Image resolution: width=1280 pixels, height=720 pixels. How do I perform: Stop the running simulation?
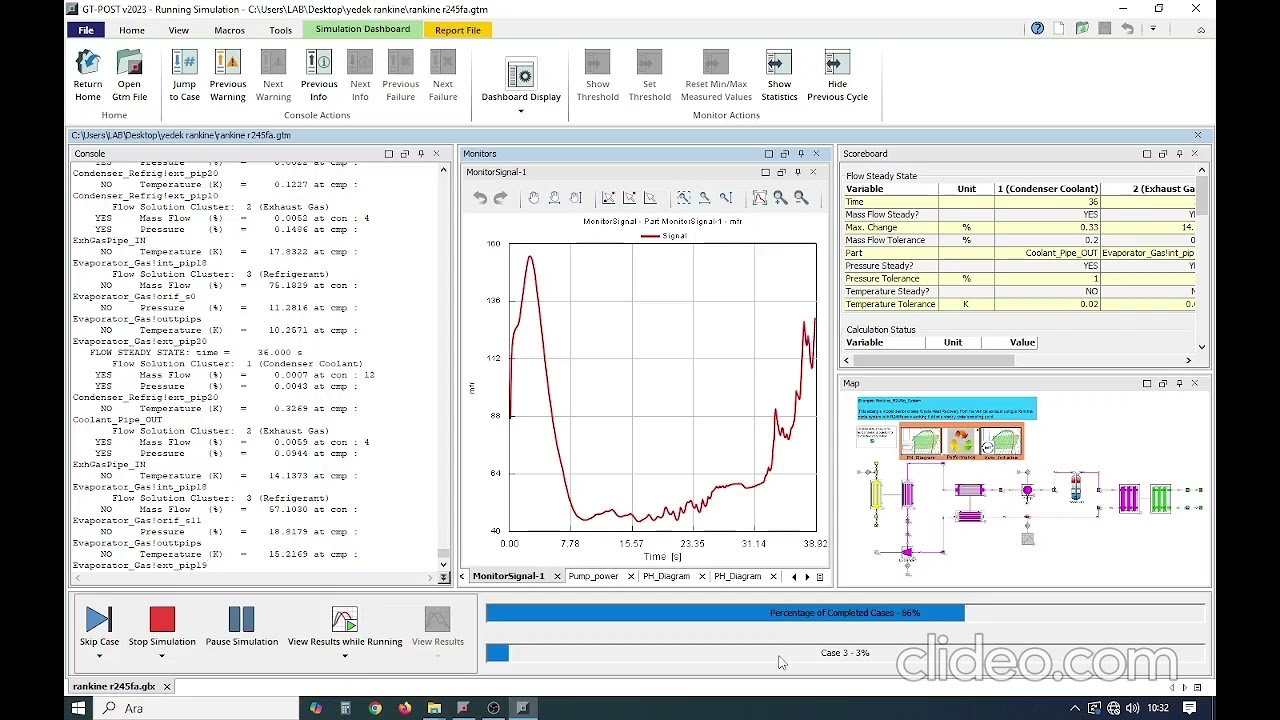click(162, 627)
